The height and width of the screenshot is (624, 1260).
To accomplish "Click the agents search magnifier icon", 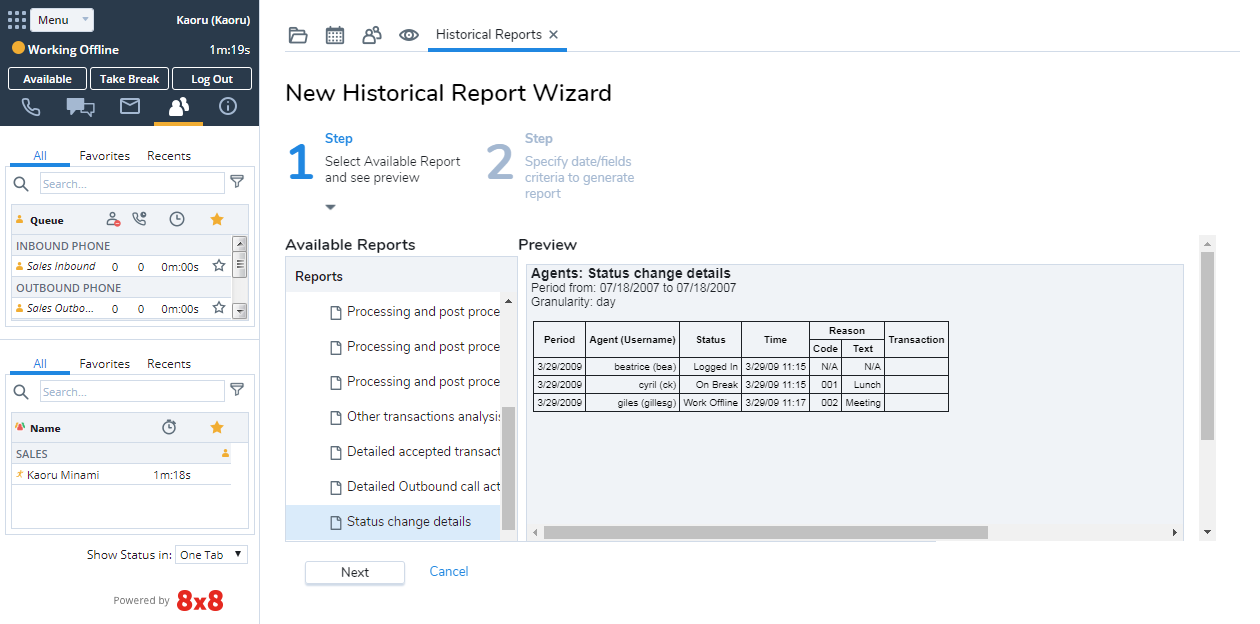I will tap(21, 391).
